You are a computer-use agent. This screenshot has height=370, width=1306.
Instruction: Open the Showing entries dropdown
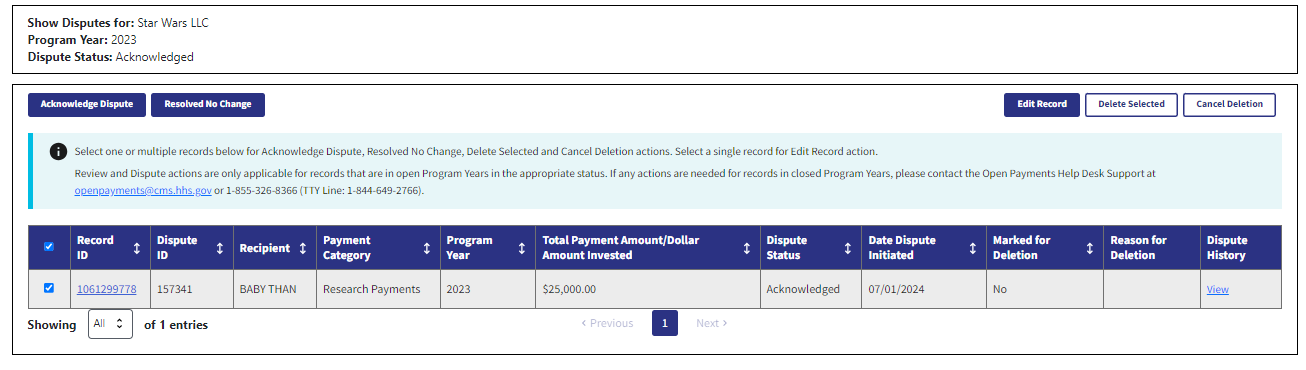tap(110, 324)
